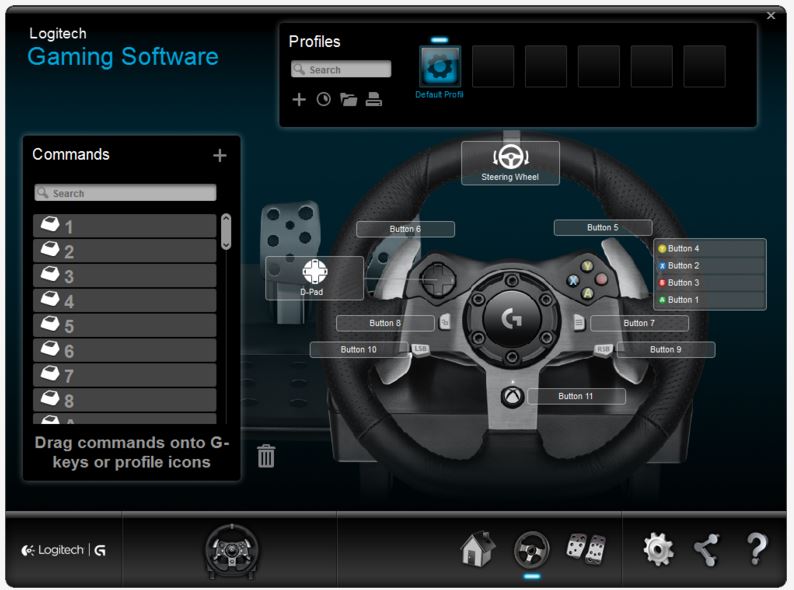
Task: Click the print profile icon
Action: (x=374, y=99)
